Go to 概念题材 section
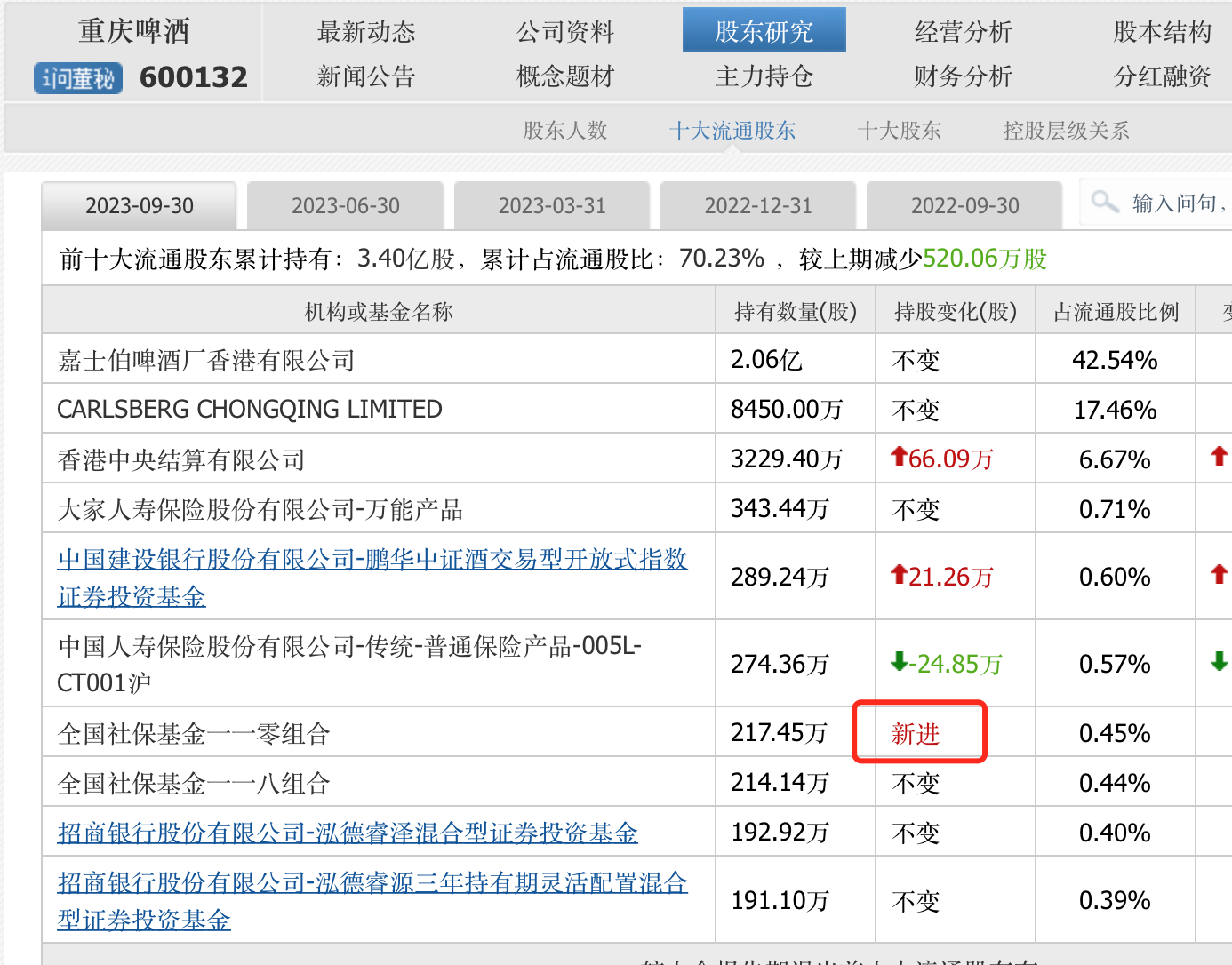 tap(565, 76)
